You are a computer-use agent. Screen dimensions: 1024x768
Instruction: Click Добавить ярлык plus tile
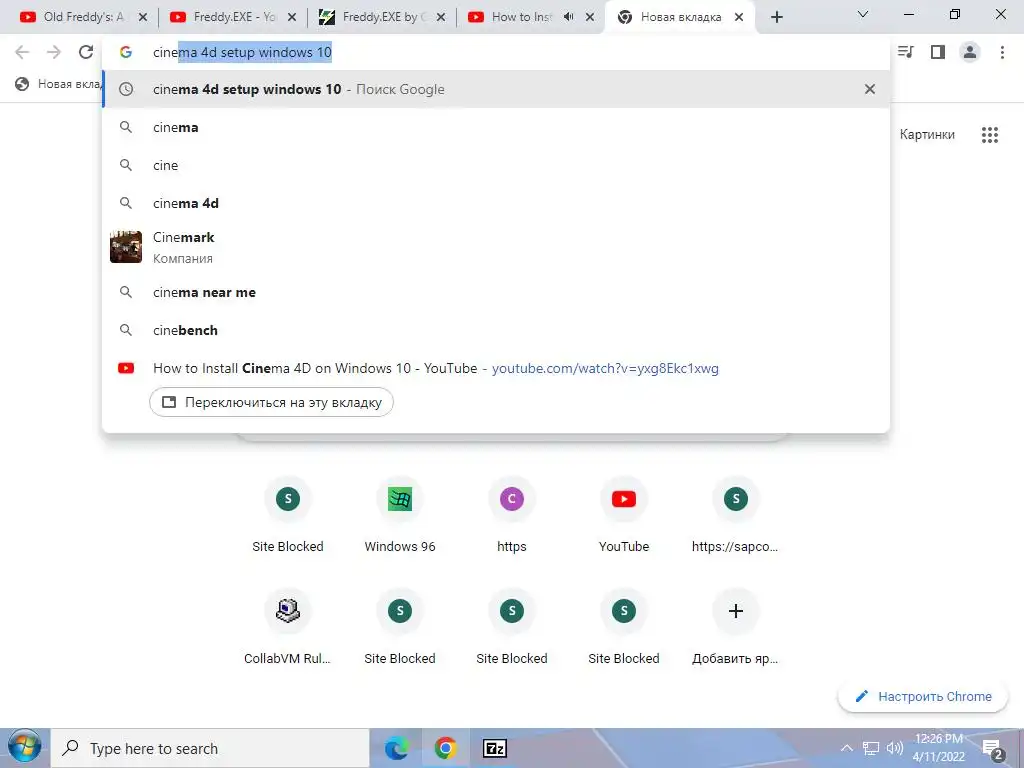coord(735,627)
